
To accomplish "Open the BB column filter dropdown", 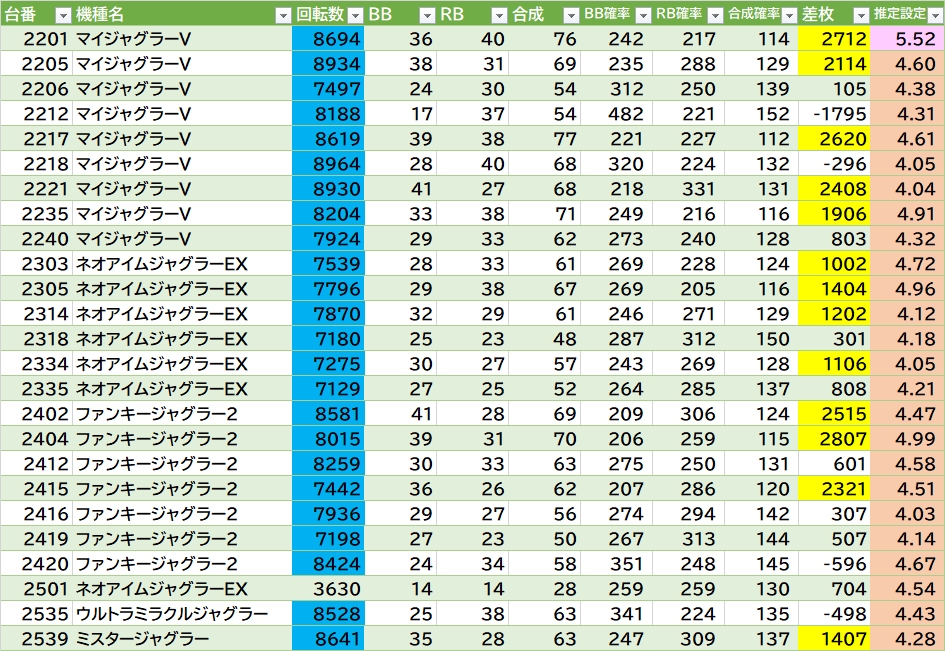I will 427,16.
